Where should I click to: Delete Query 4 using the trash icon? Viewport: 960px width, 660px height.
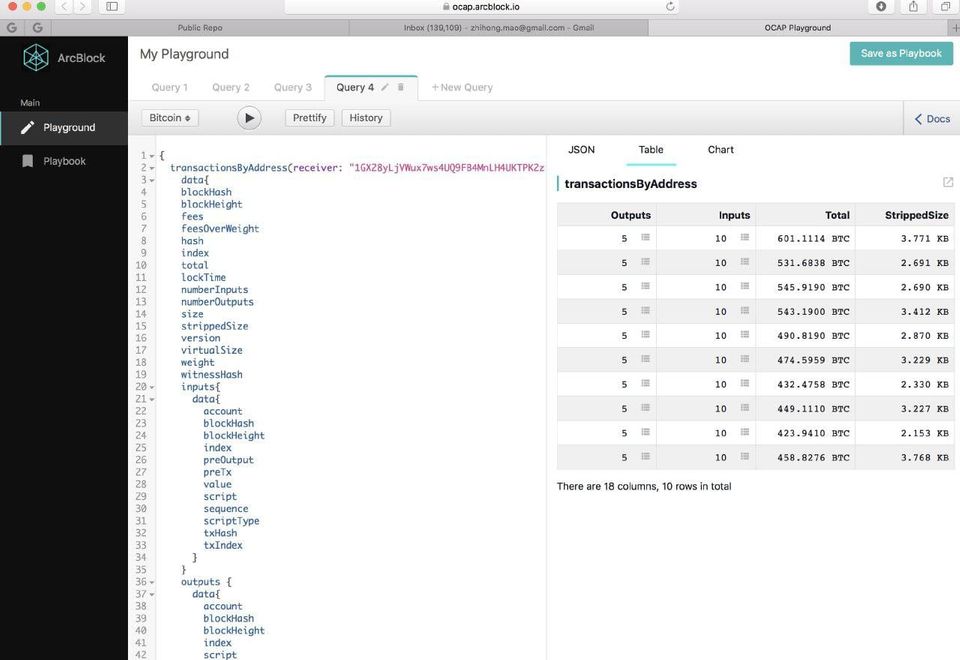click(401, 87)
